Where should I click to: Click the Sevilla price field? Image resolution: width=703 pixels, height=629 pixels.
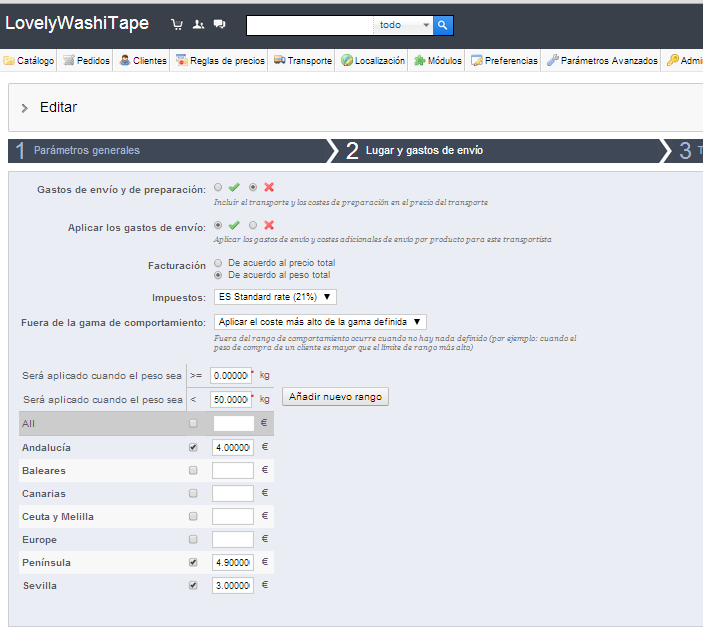[233, 586]
